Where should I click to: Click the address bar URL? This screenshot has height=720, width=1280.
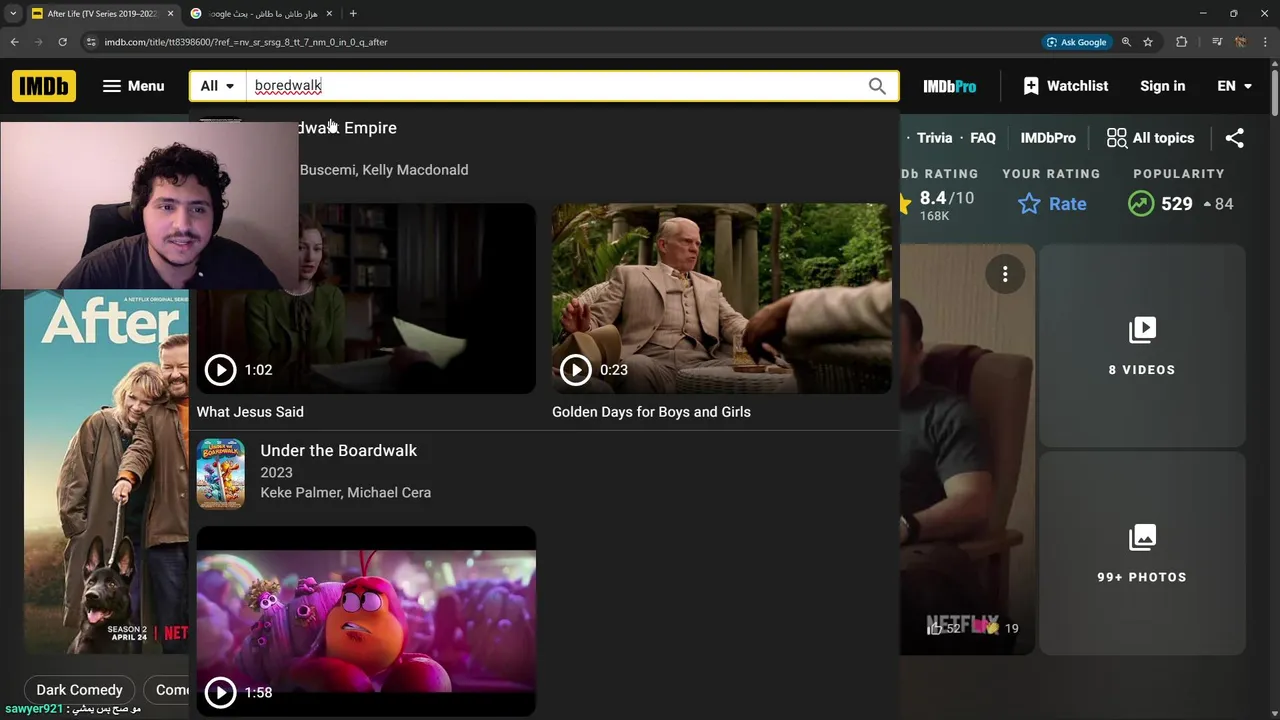(x=246, y=42)
